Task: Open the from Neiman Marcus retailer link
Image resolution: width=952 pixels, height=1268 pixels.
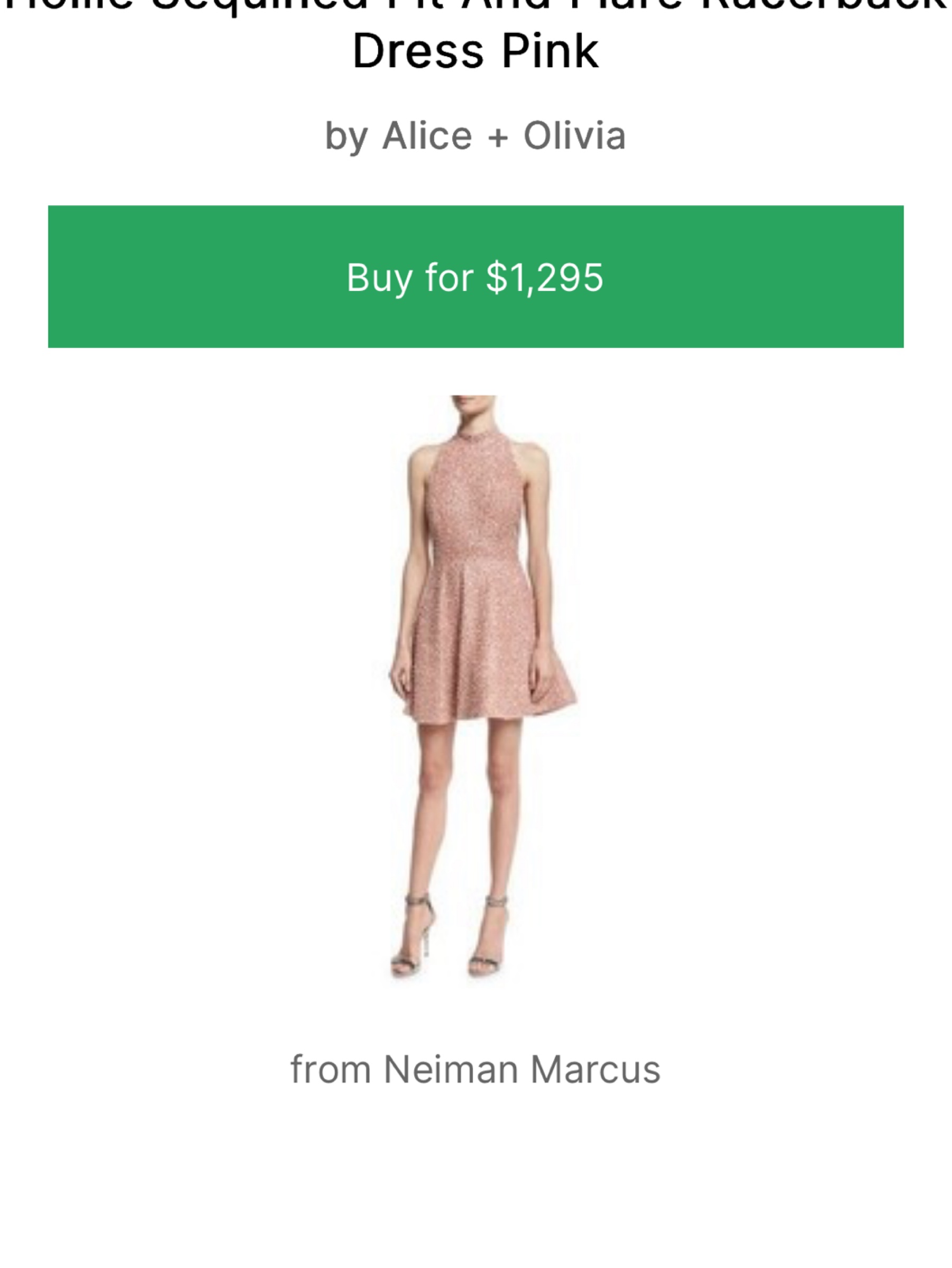Action: pyautogui.click(x=475, y=1069)
